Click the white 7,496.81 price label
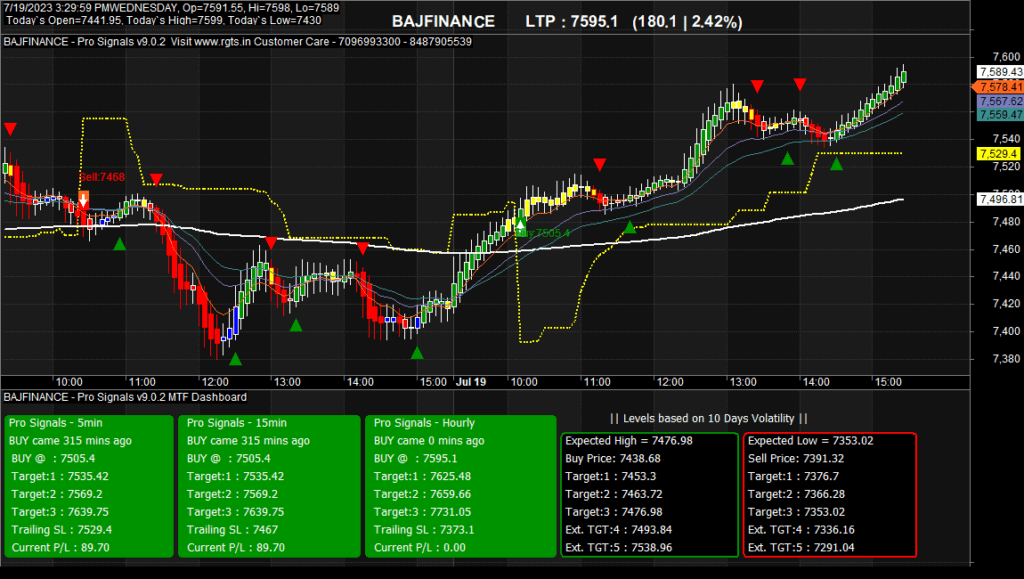This screenshot has width=1024, height=579. click(1000, 199)
